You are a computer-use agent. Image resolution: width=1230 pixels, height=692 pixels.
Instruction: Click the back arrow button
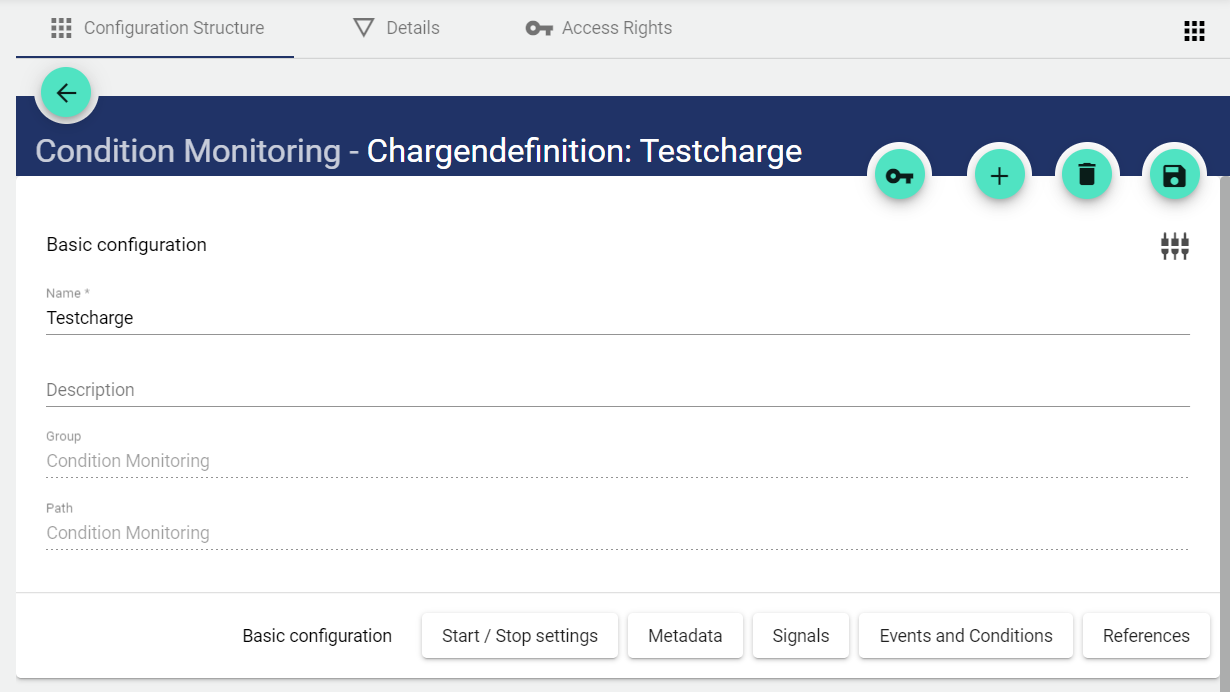tap(66, 93)
